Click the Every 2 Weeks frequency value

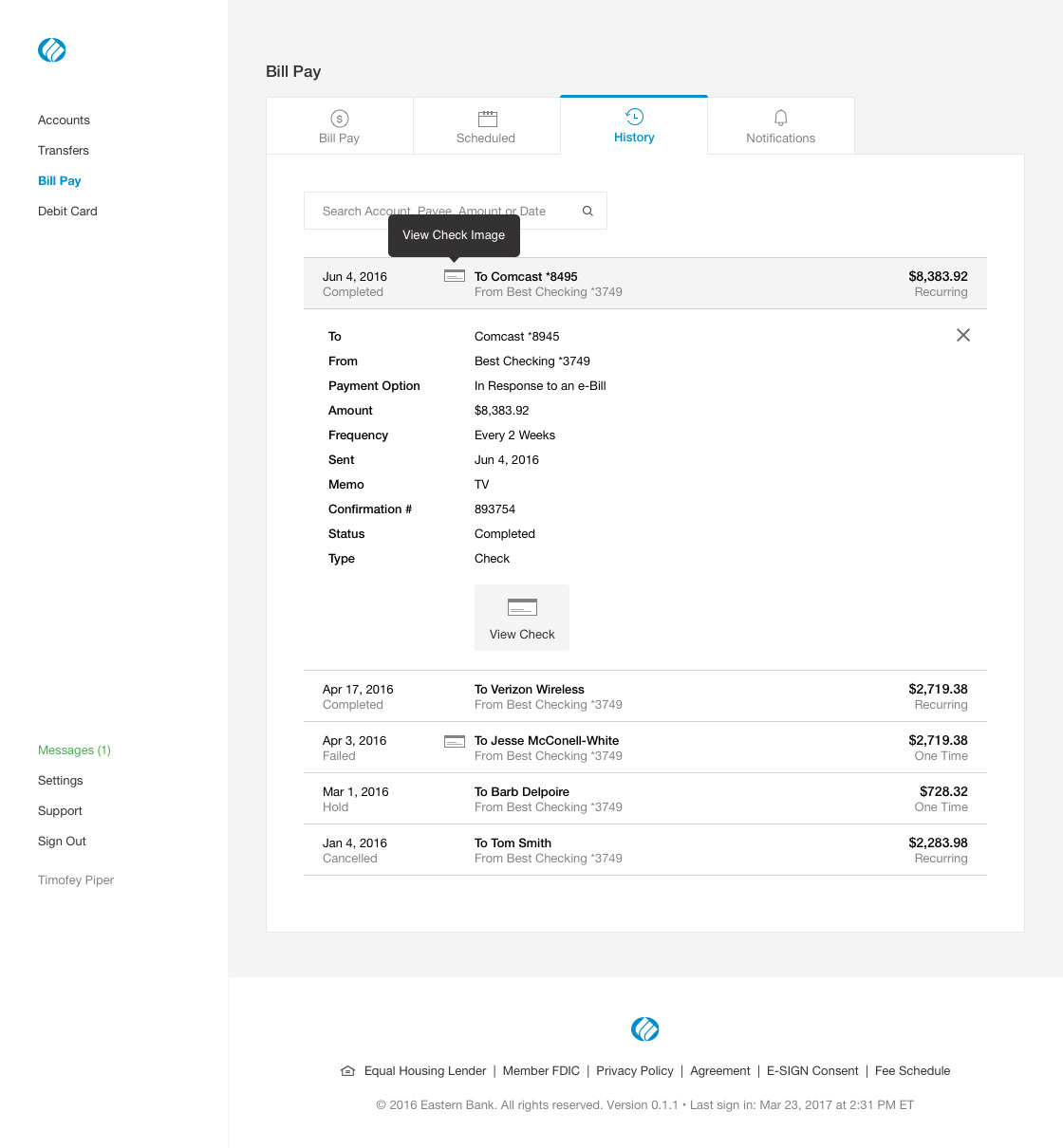[x=515, y=435]
